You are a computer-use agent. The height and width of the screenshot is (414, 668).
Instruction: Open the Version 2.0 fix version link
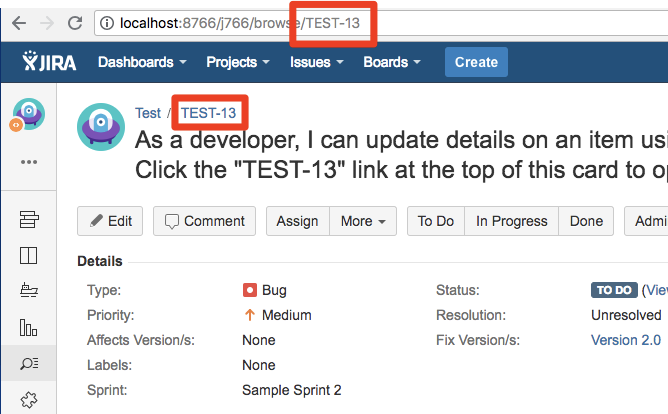[x=626, y=340]
